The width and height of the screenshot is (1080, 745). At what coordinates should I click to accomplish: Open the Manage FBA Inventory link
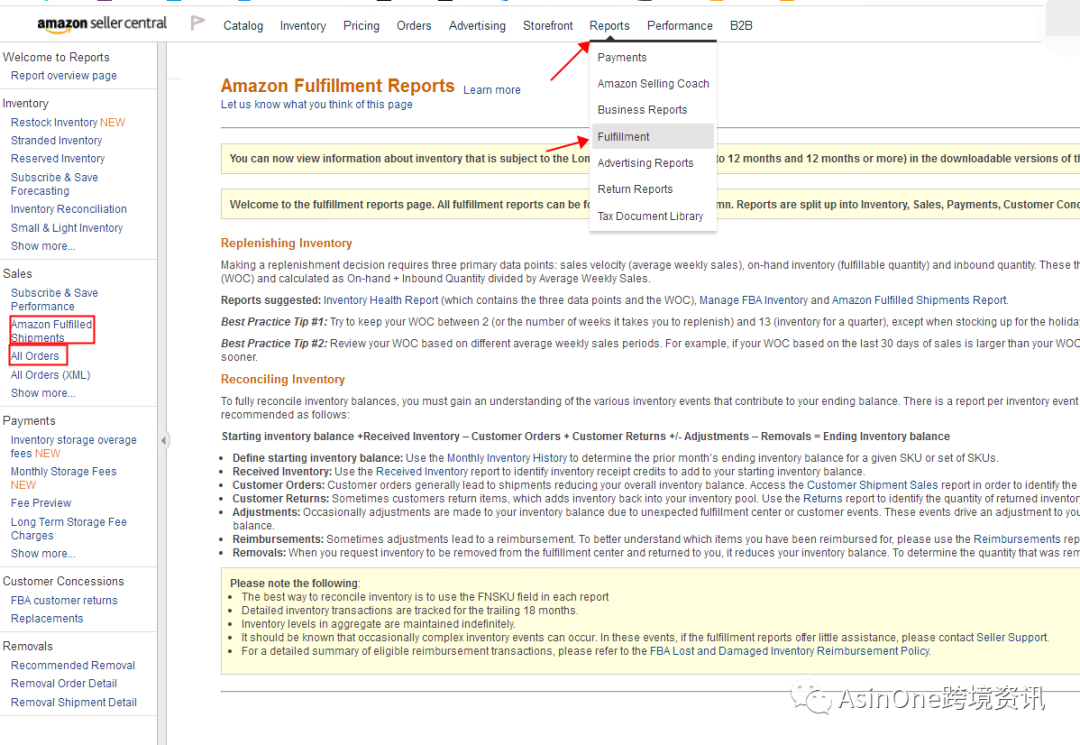(754, 300)
